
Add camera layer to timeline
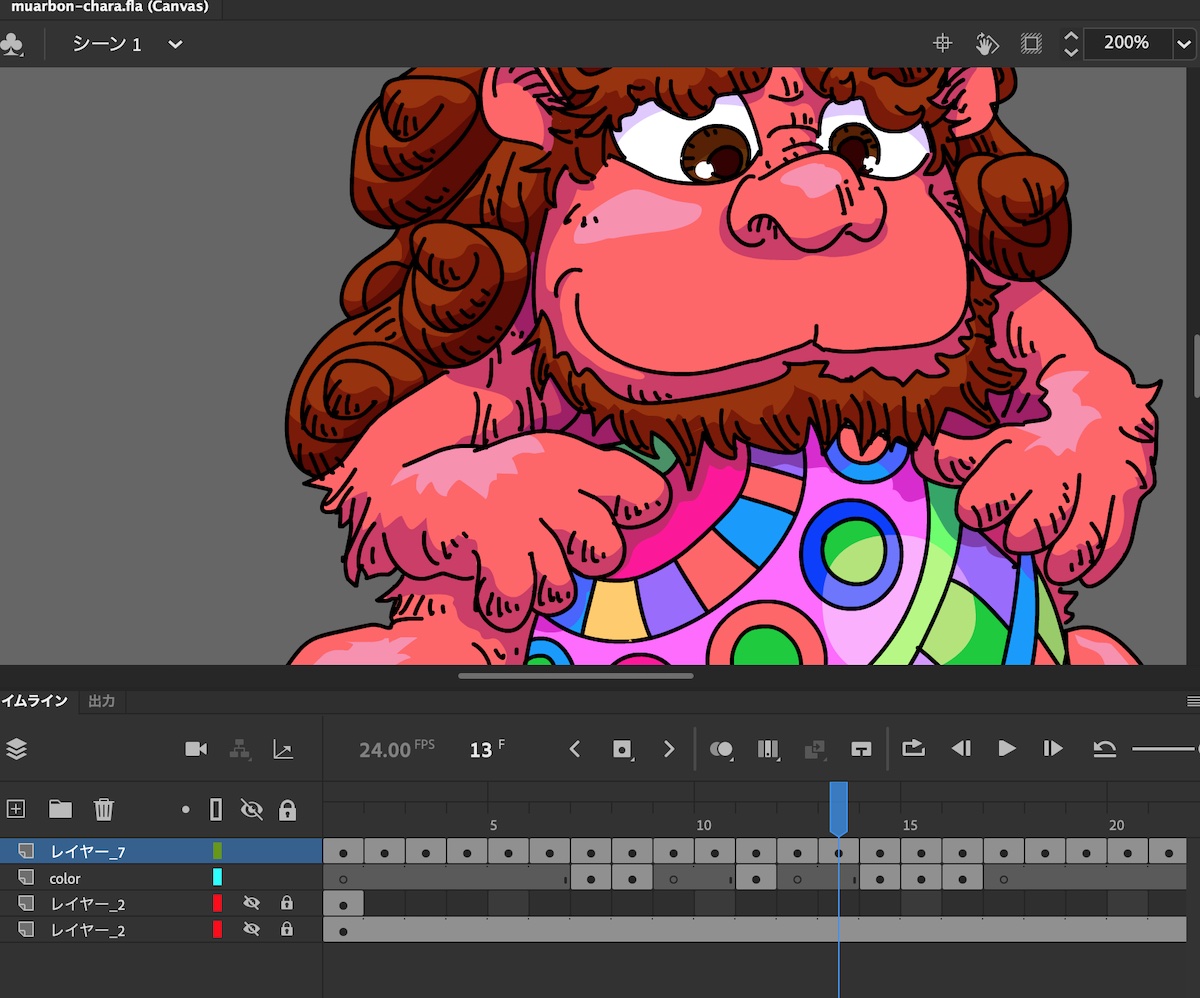pyautogui.click(x=196, y=749)
